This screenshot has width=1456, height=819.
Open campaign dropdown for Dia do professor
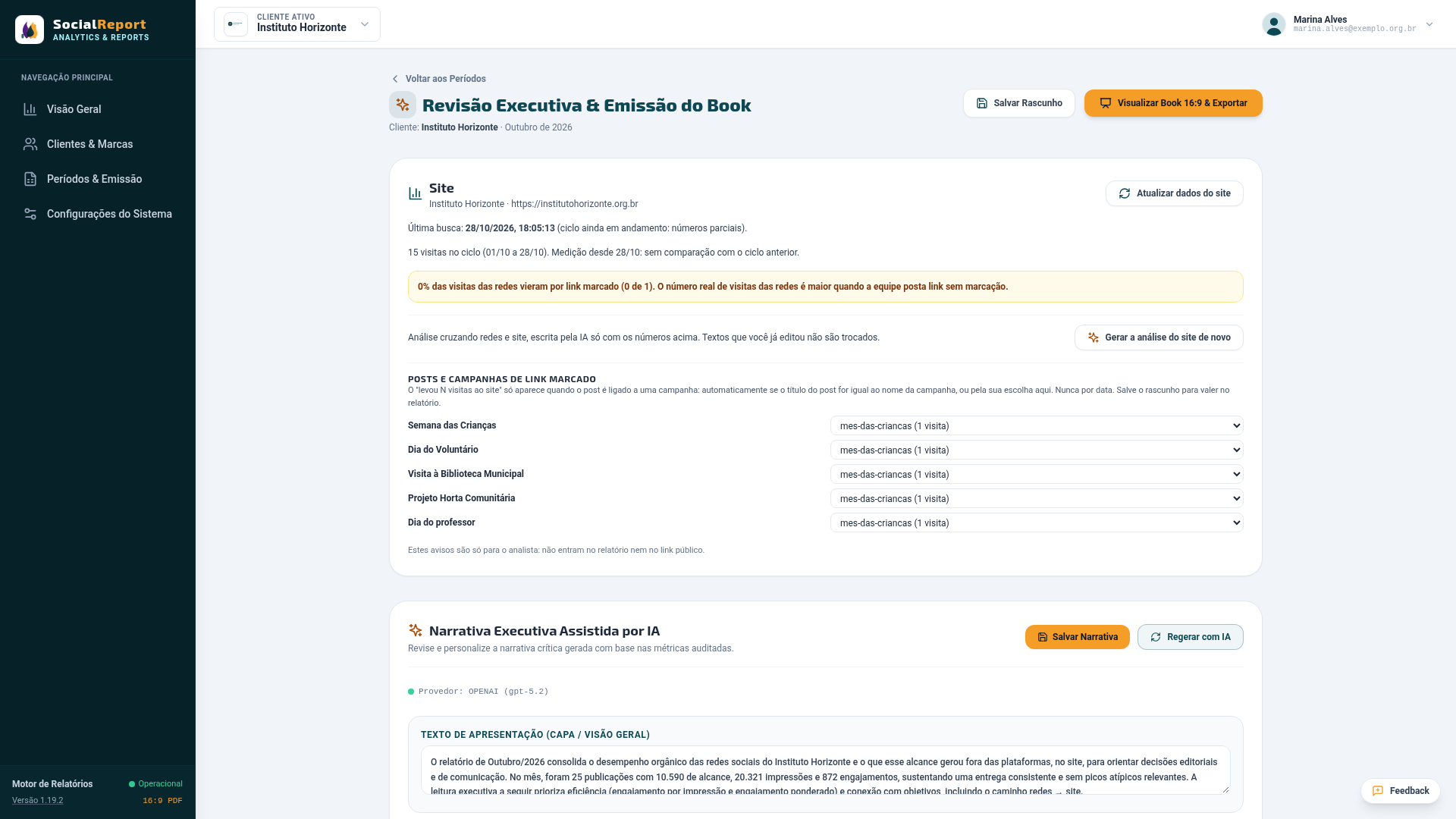[1037, 522]
